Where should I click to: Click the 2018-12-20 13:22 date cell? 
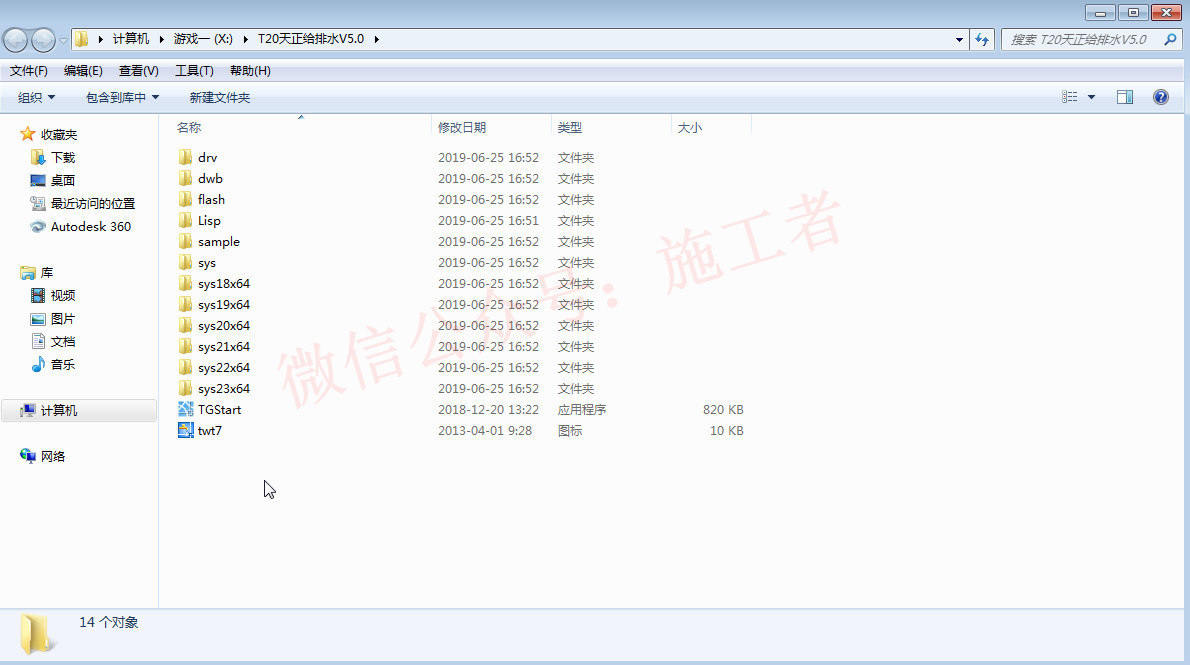tap(489, 410)
